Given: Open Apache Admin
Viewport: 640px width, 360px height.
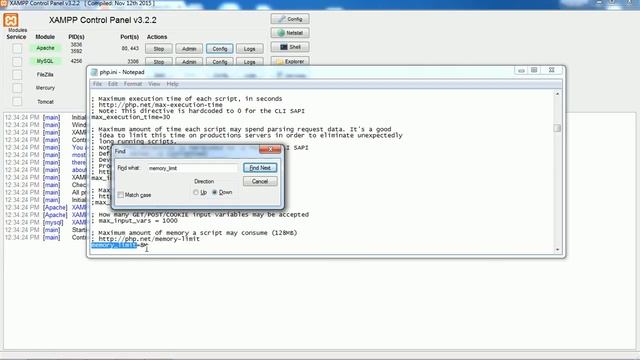Looking at the screenshot, I should (189, 49).
